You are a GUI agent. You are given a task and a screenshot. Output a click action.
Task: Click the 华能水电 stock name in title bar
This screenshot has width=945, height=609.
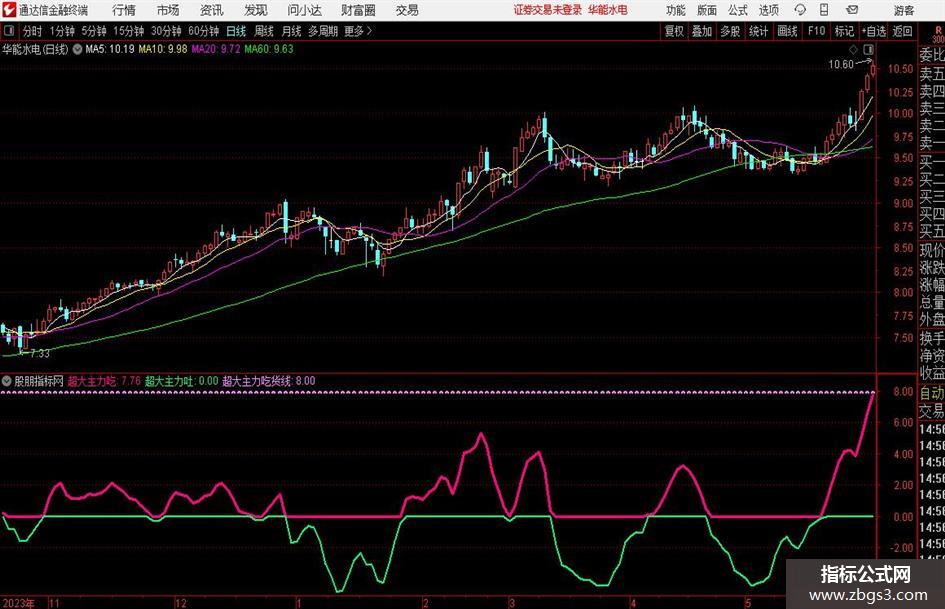coord(608,10)
